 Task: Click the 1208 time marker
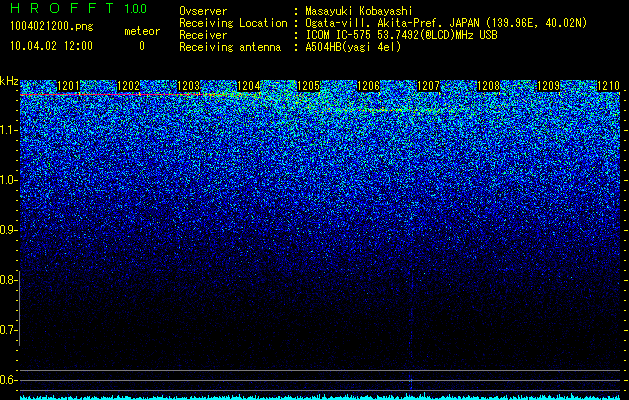point(489,86)
